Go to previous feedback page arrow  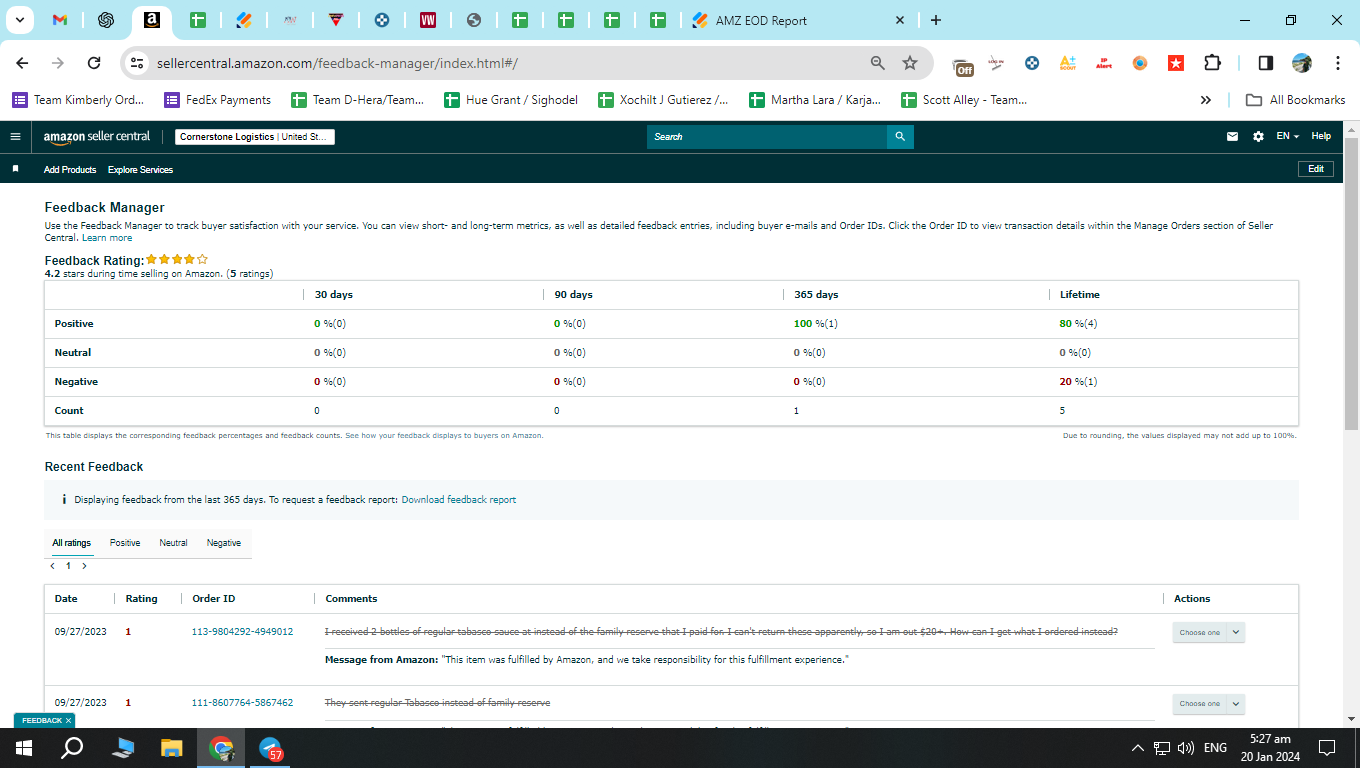pyautogui.click(x=53, y=566)
